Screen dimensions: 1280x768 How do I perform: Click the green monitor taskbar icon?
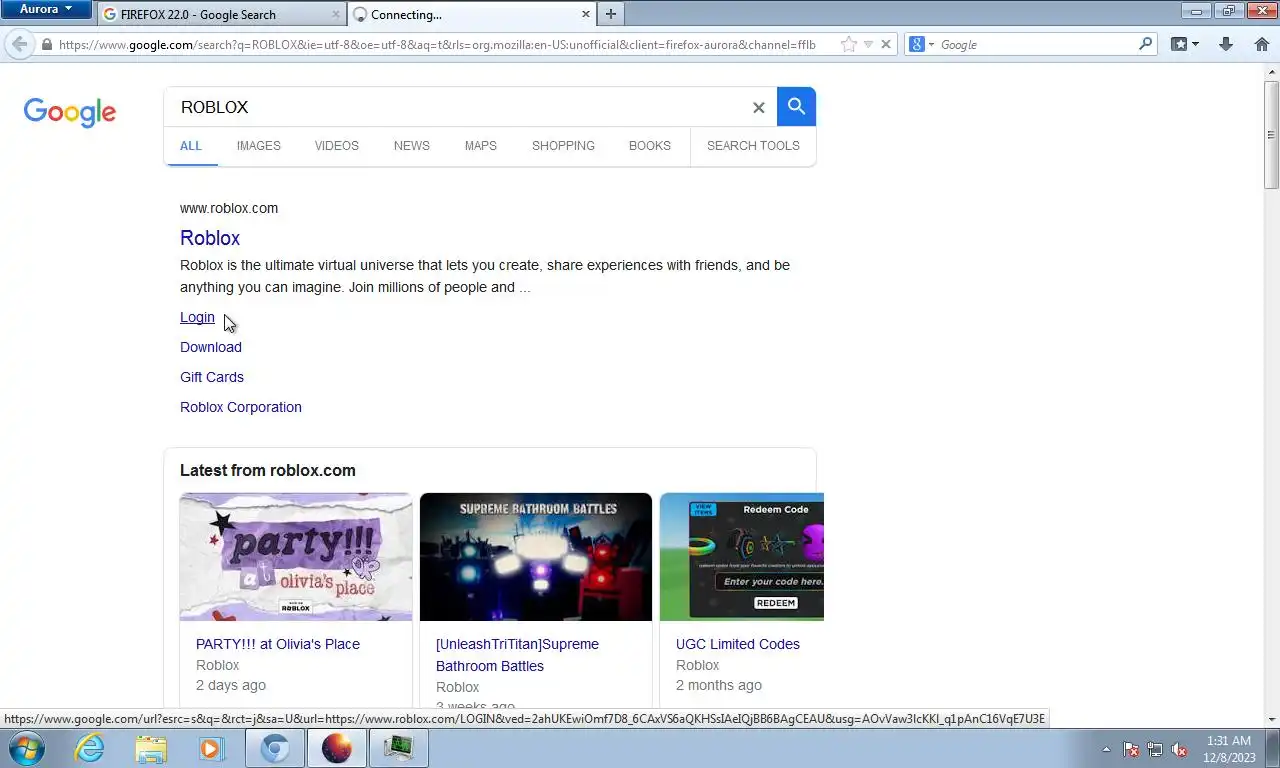coord(399,748)
